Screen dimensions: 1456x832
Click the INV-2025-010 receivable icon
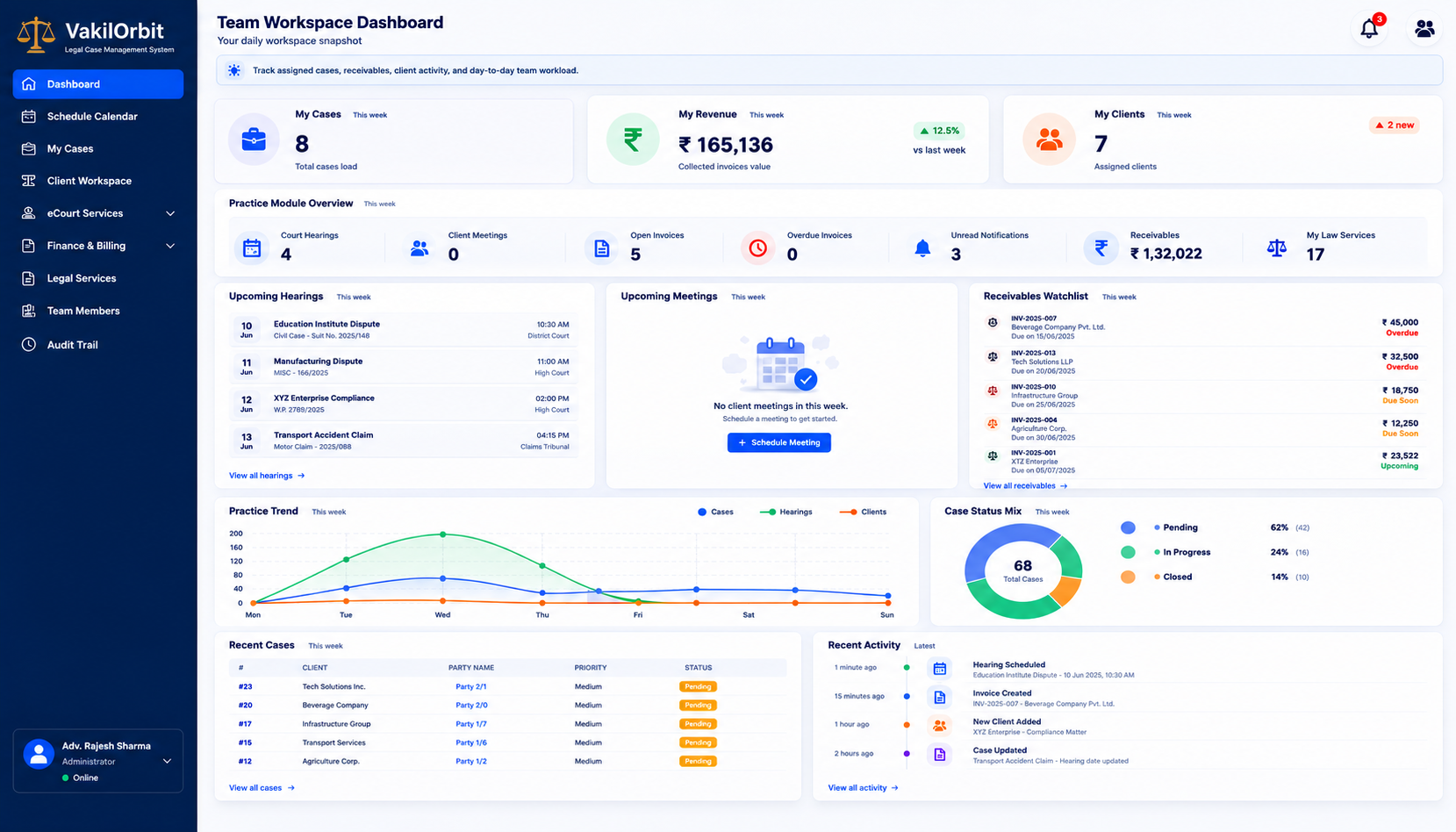point(993,391)
